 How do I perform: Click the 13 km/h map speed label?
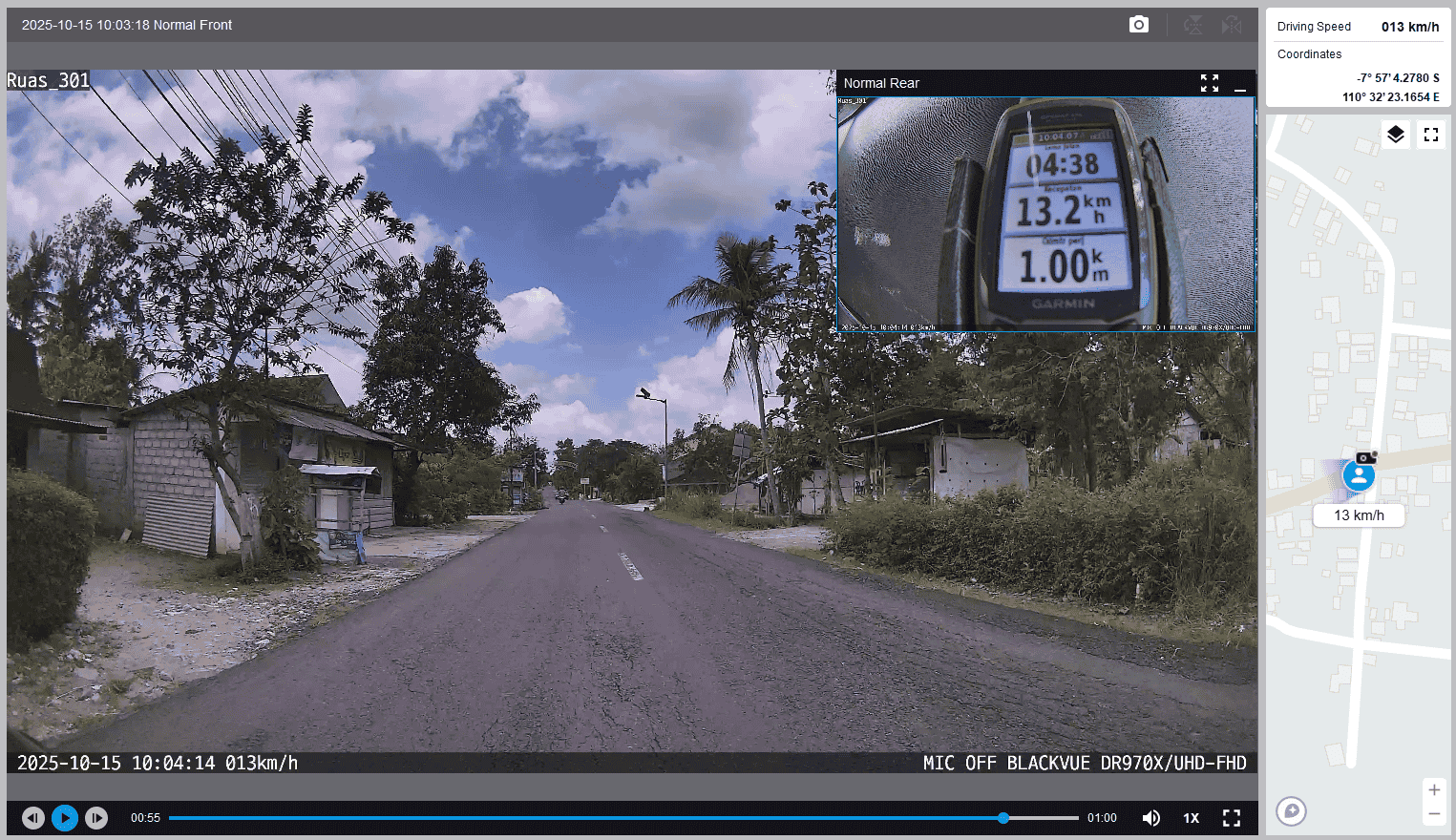(1359, 515)
